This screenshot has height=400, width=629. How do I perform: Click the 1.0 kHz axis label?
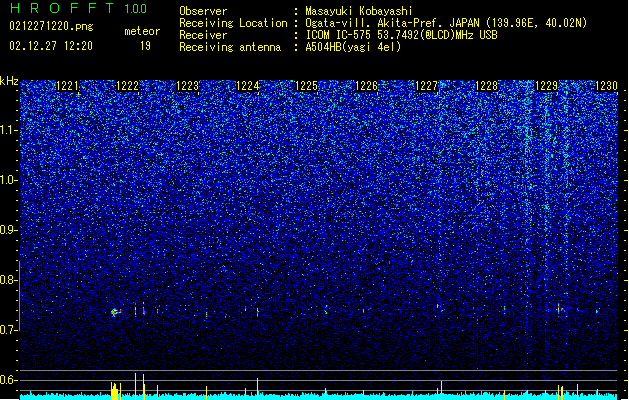tap(9, 180)
